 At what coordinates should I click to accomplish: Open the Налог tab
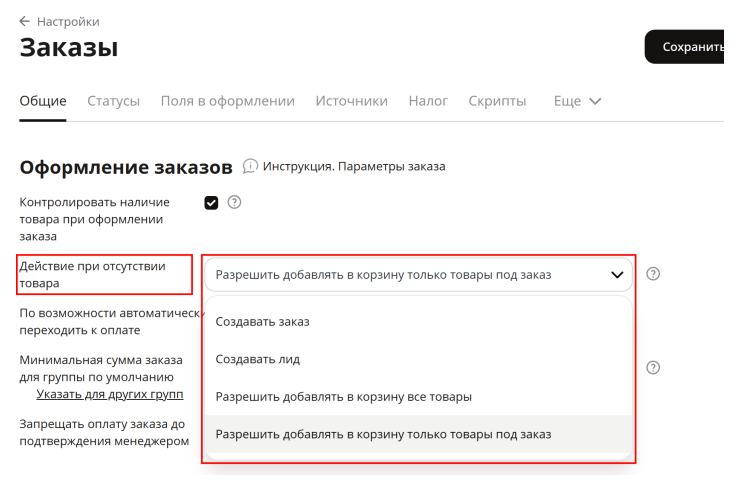pos(428,101)
